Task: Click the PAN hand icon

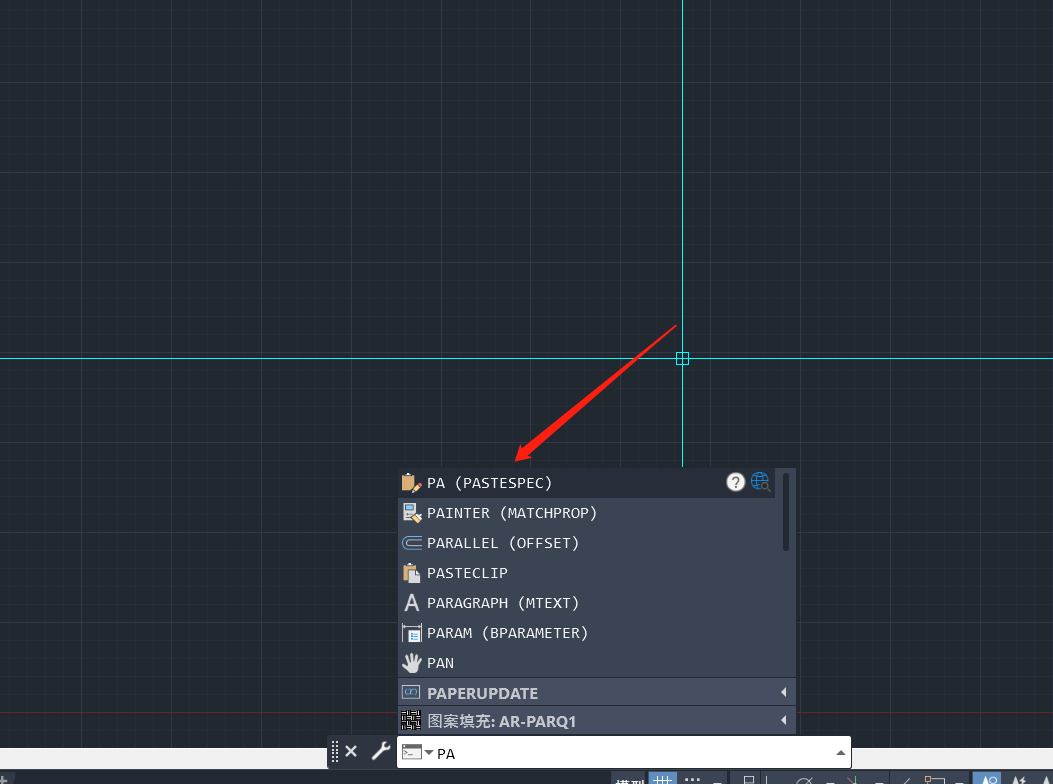Action: [411, 663]
